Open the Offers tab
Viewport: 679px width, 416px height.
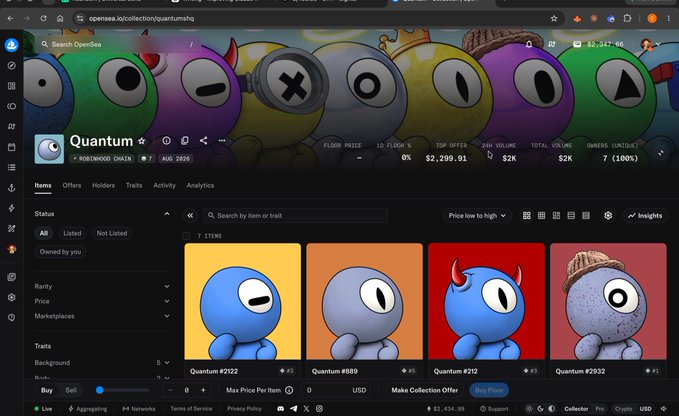(71, 185)
